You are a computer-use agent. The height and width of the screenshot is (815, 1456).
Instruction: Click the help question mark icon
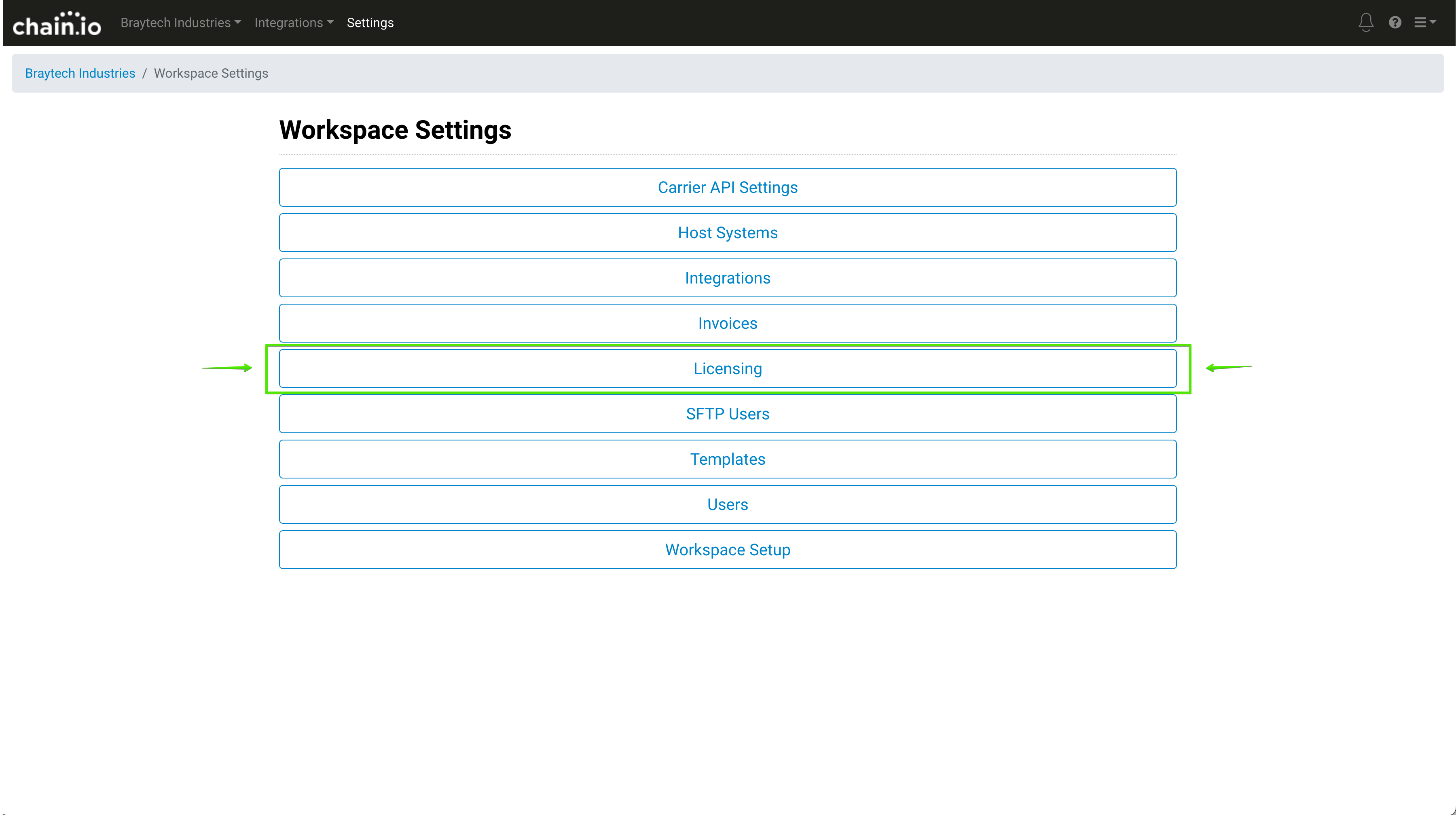coord(1395,23)
